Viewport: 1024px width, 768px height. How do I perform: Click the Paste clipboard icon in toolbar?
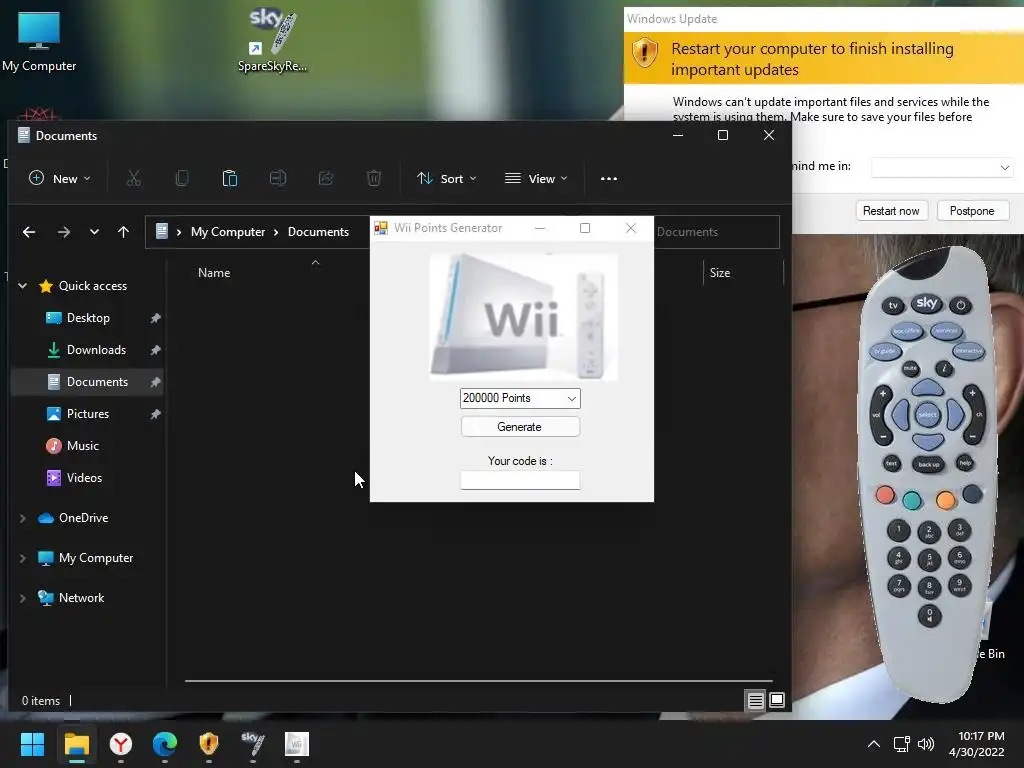click(x=230, y=178)
